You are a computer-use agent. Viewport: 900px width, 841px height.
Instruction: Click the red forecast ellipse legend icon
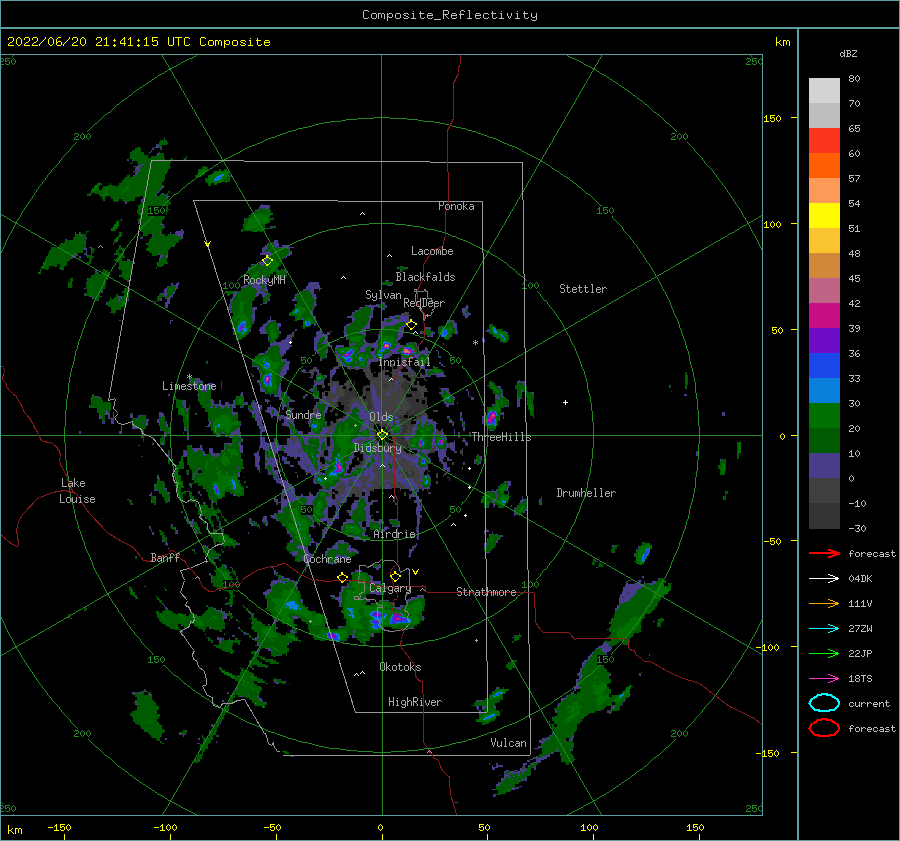(x=824, y=728)
